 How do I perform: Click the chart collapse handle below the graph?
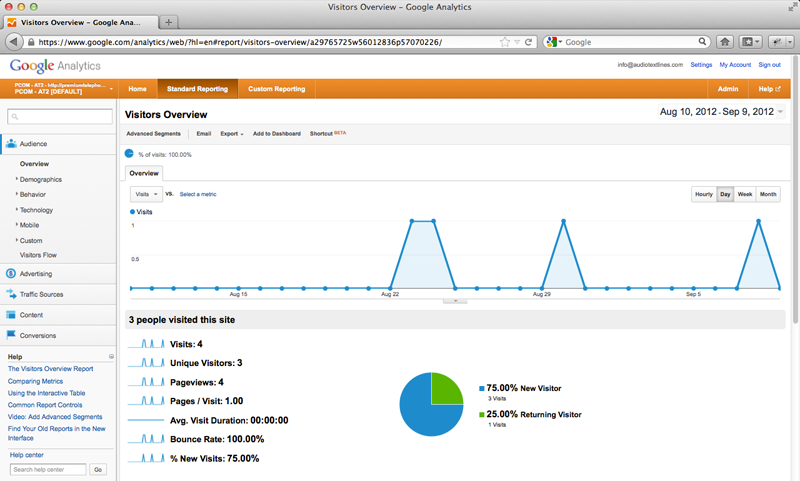(x=455, y=301)
